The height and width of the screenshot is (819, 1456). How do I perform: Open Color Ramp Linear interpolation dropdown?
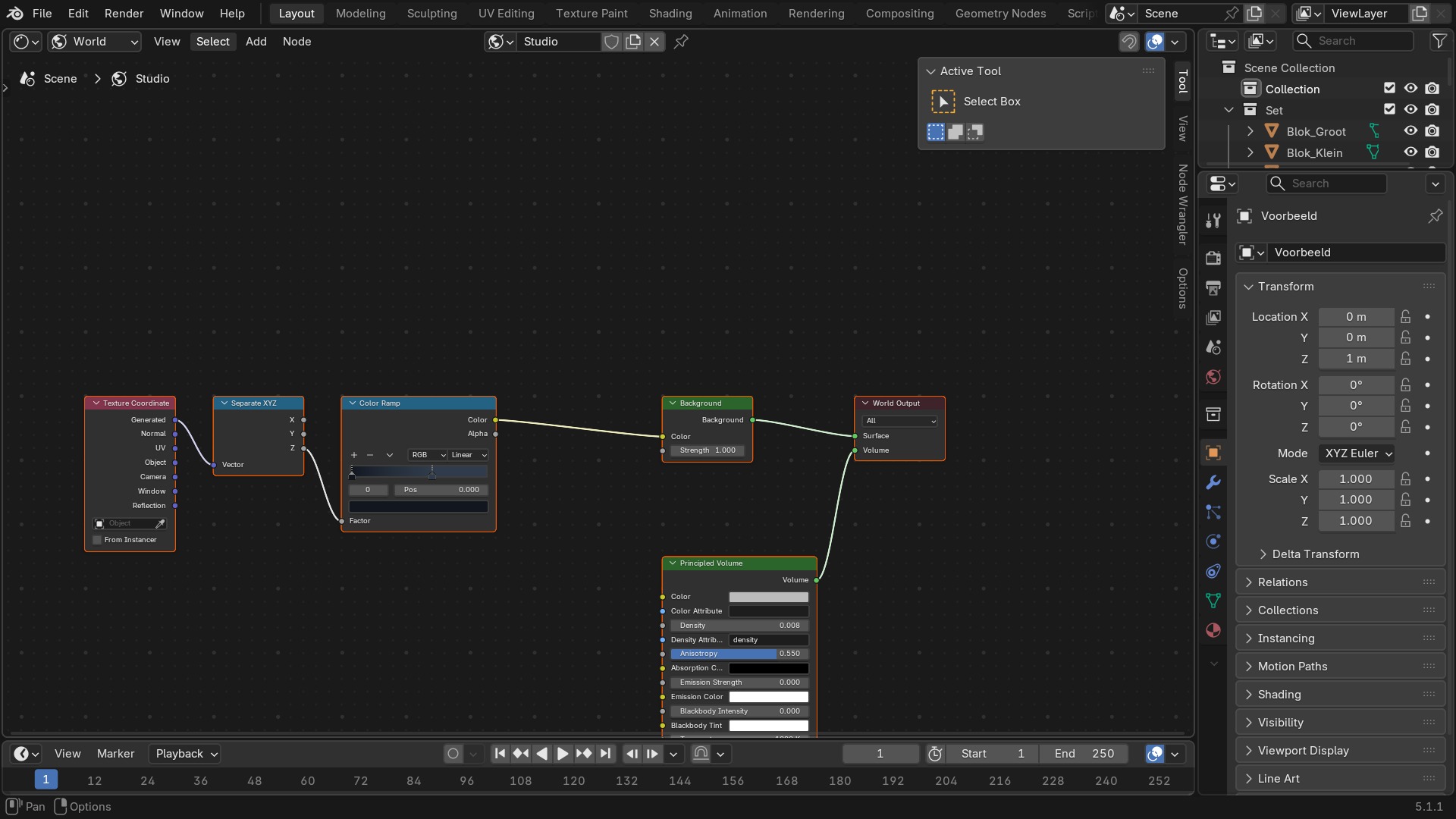[x=469, y=455]
